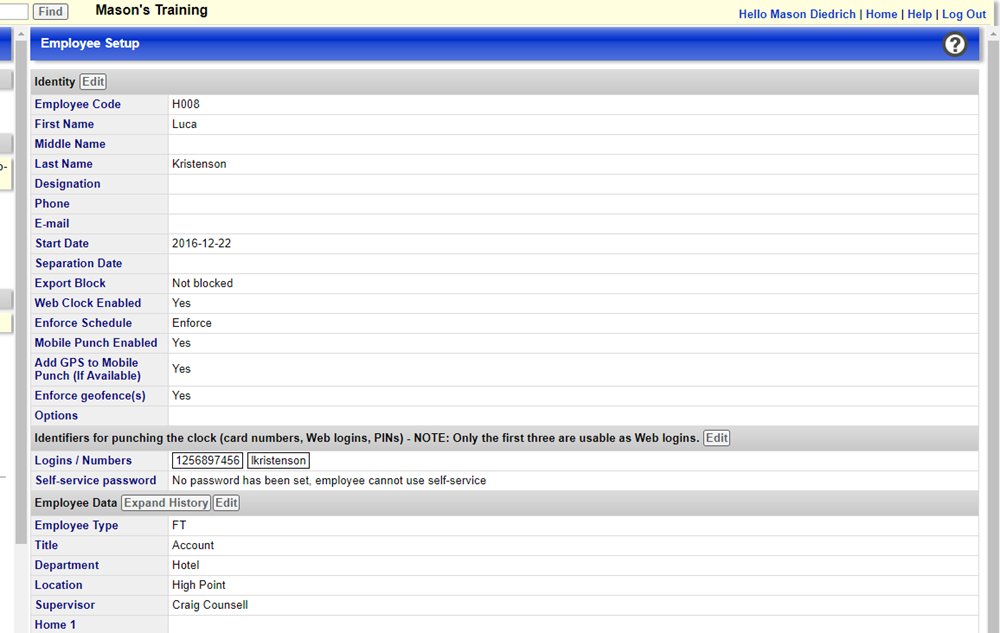Viewport: 1000px width, 633px height.
Task: Edit the punching identifiers section
Action: click(x=716, y=437)
